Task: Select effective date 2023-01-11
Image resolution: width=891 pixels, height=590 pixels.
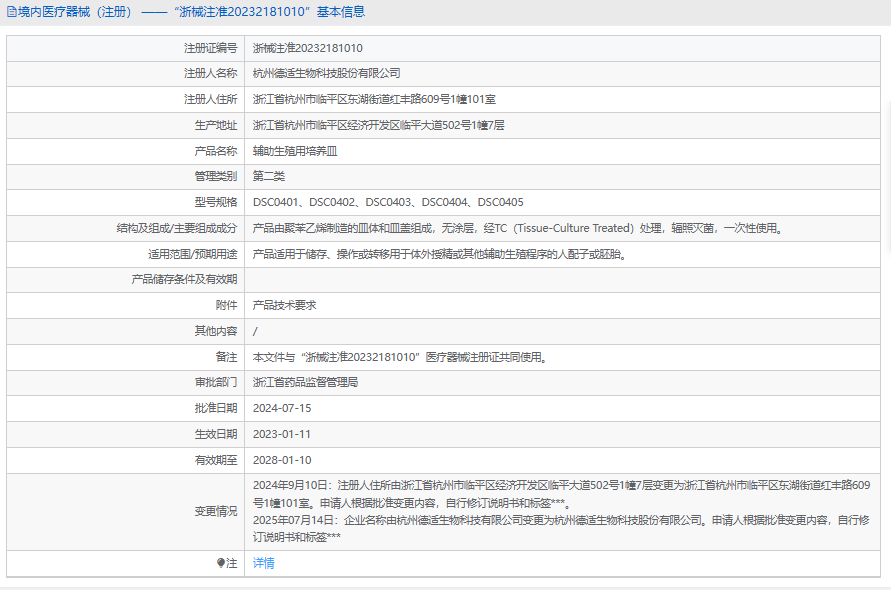Action: point(282,434)
